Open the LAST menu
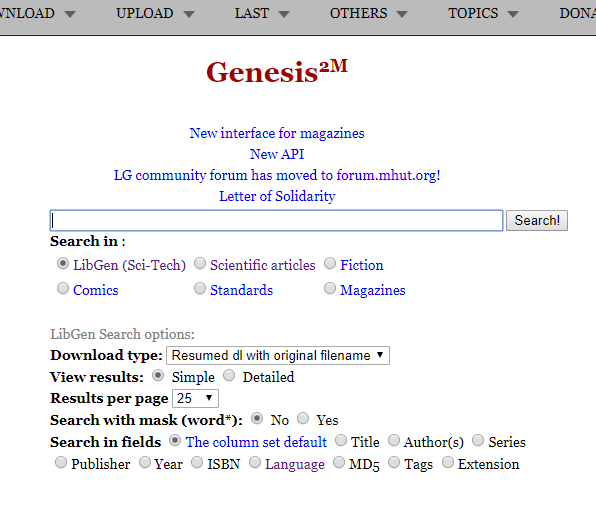Viewport: 596px width, 517px height. point(262,14)
